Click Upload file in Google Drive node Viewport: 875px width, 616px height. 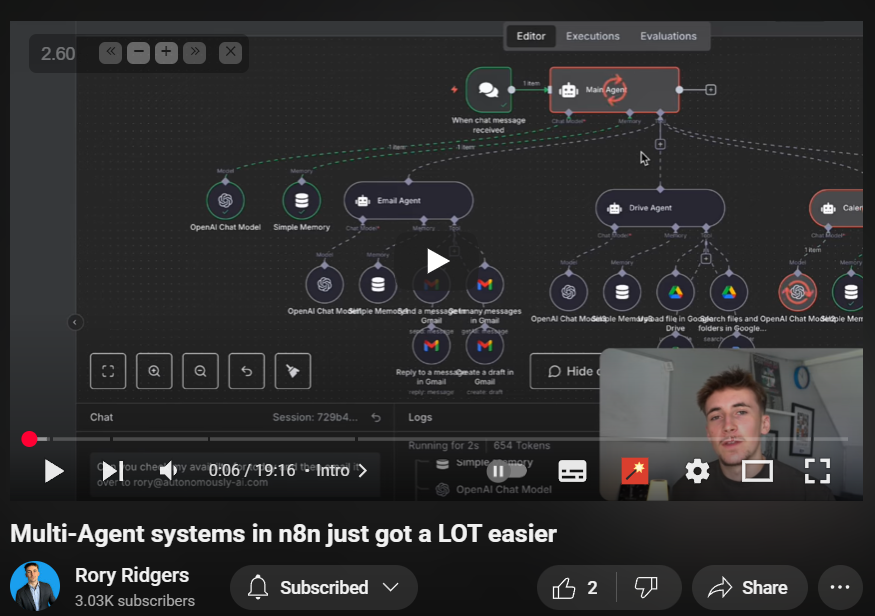675,292
